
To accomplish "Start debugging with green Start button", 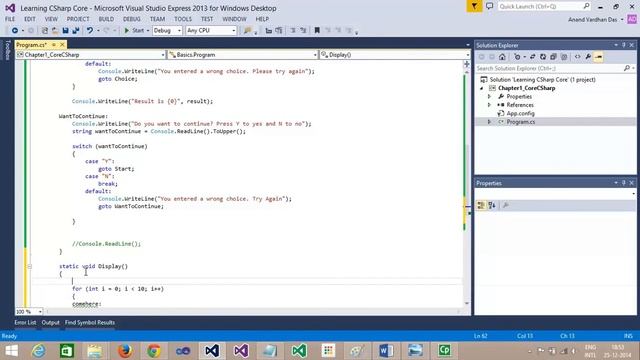I will click(x=134, y=30).
